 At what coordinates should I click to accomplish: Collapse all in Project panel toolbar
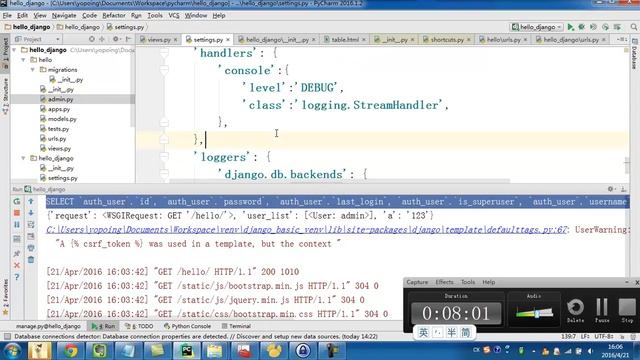click(x=102, y=39)
